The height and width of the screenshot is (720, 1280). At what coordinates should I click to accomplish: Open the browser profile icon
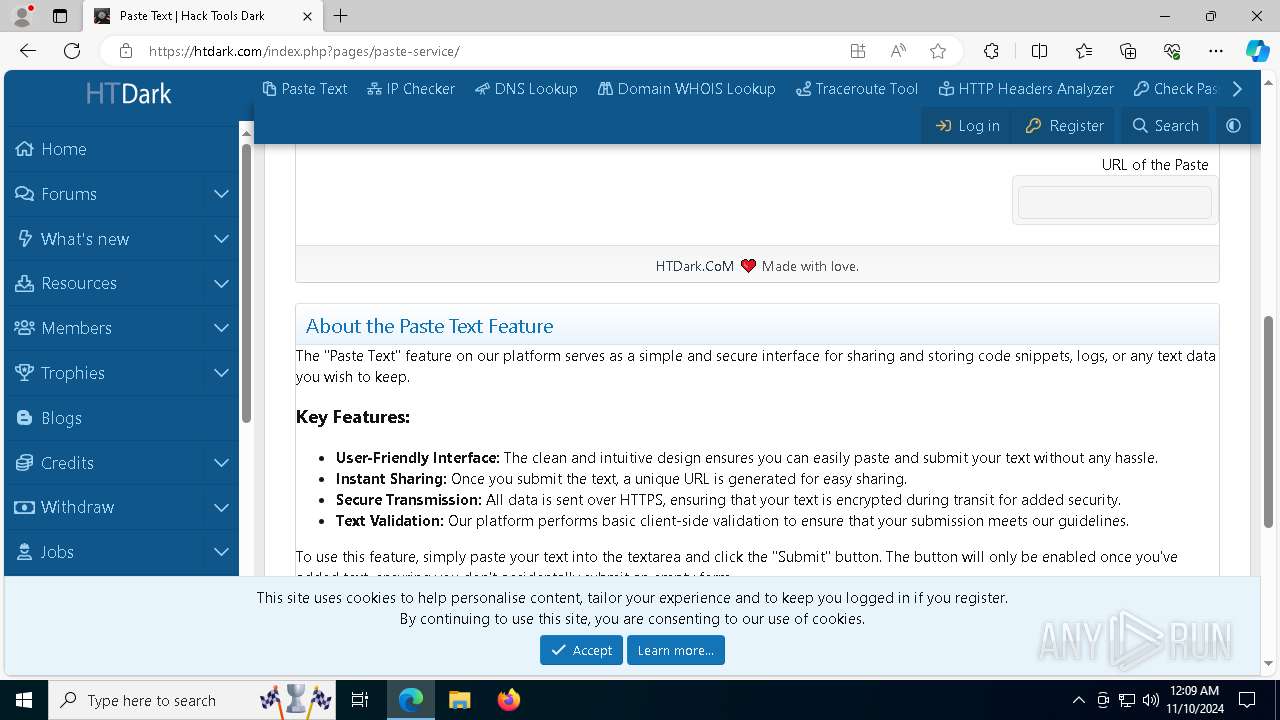tap(22, 16)
